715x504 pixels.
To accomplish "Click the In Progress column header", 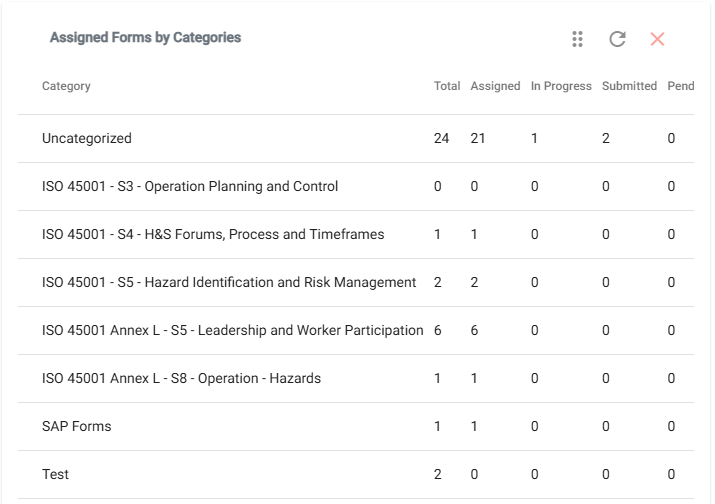I will pos(561,86).
